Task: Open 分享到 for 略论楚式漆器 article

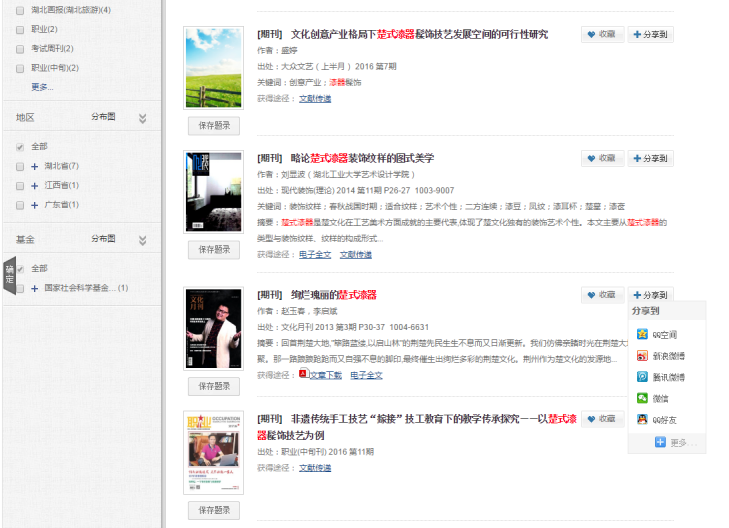Action: [x=650, y=158]
